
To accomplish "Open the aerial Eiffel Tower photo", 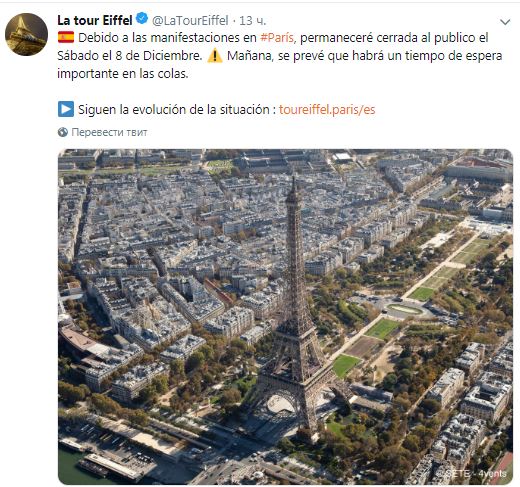I will tap(285, 317).
